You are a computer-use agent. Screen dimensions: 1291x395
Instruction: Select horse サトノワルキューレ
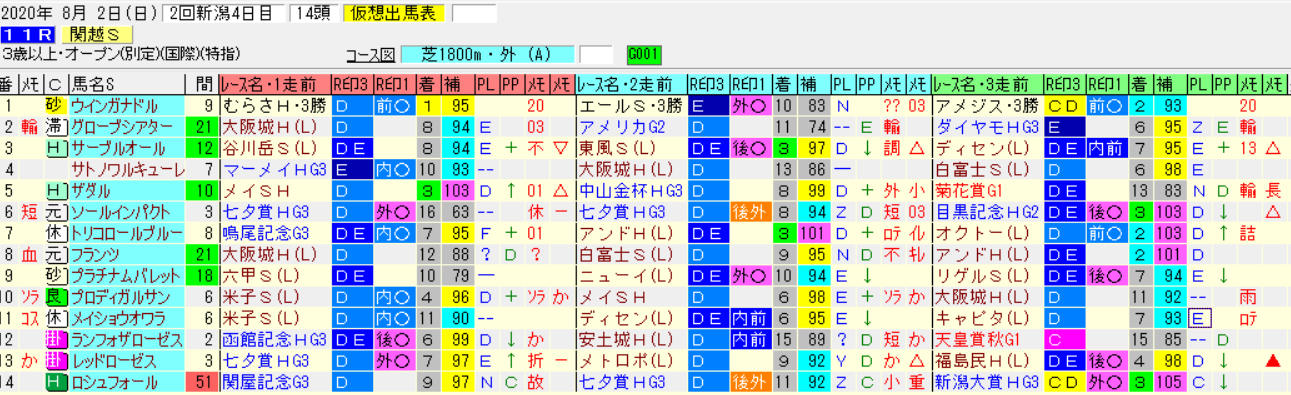pos(126,169)
